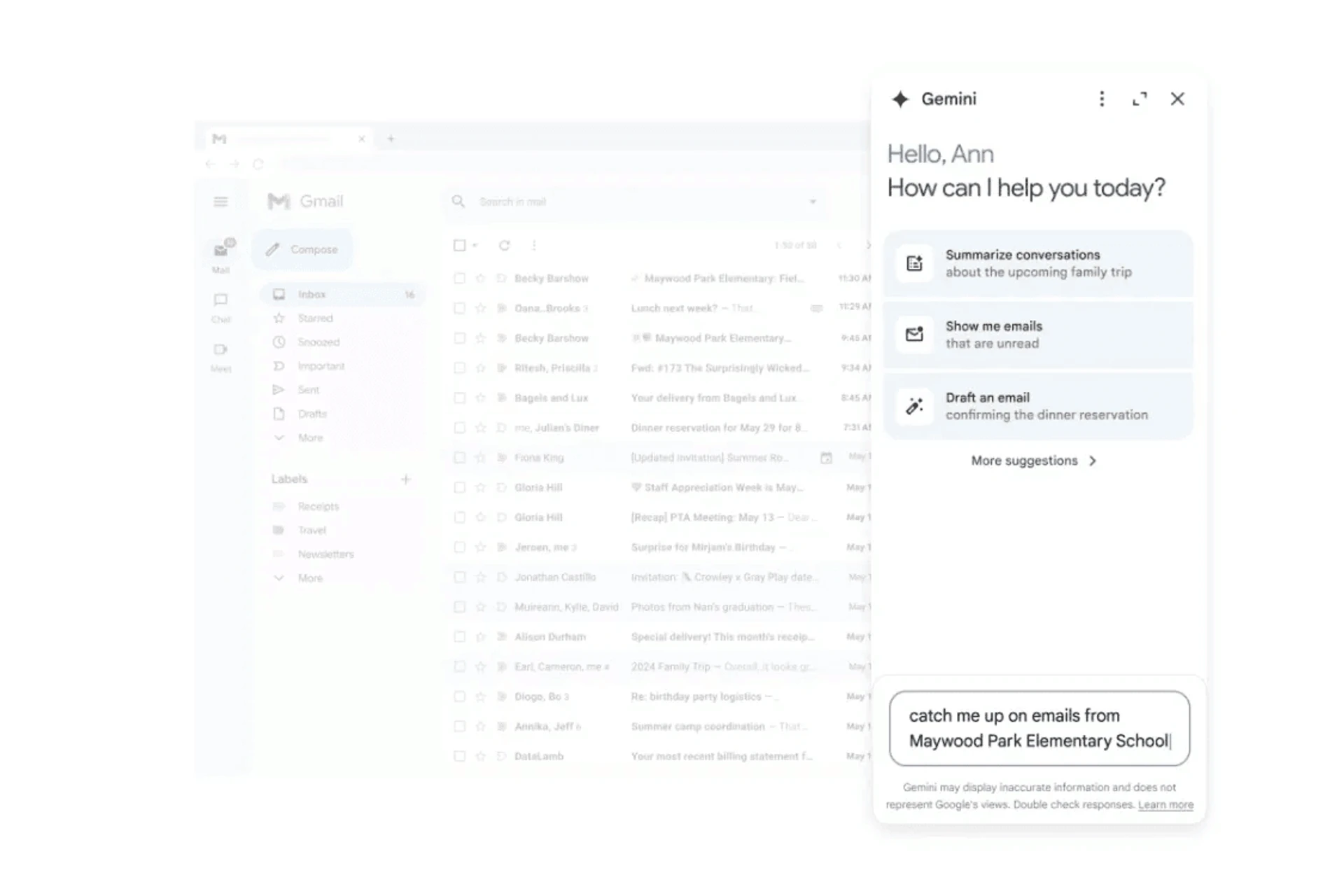Close the Gemini side panel

pos(1177,99)
